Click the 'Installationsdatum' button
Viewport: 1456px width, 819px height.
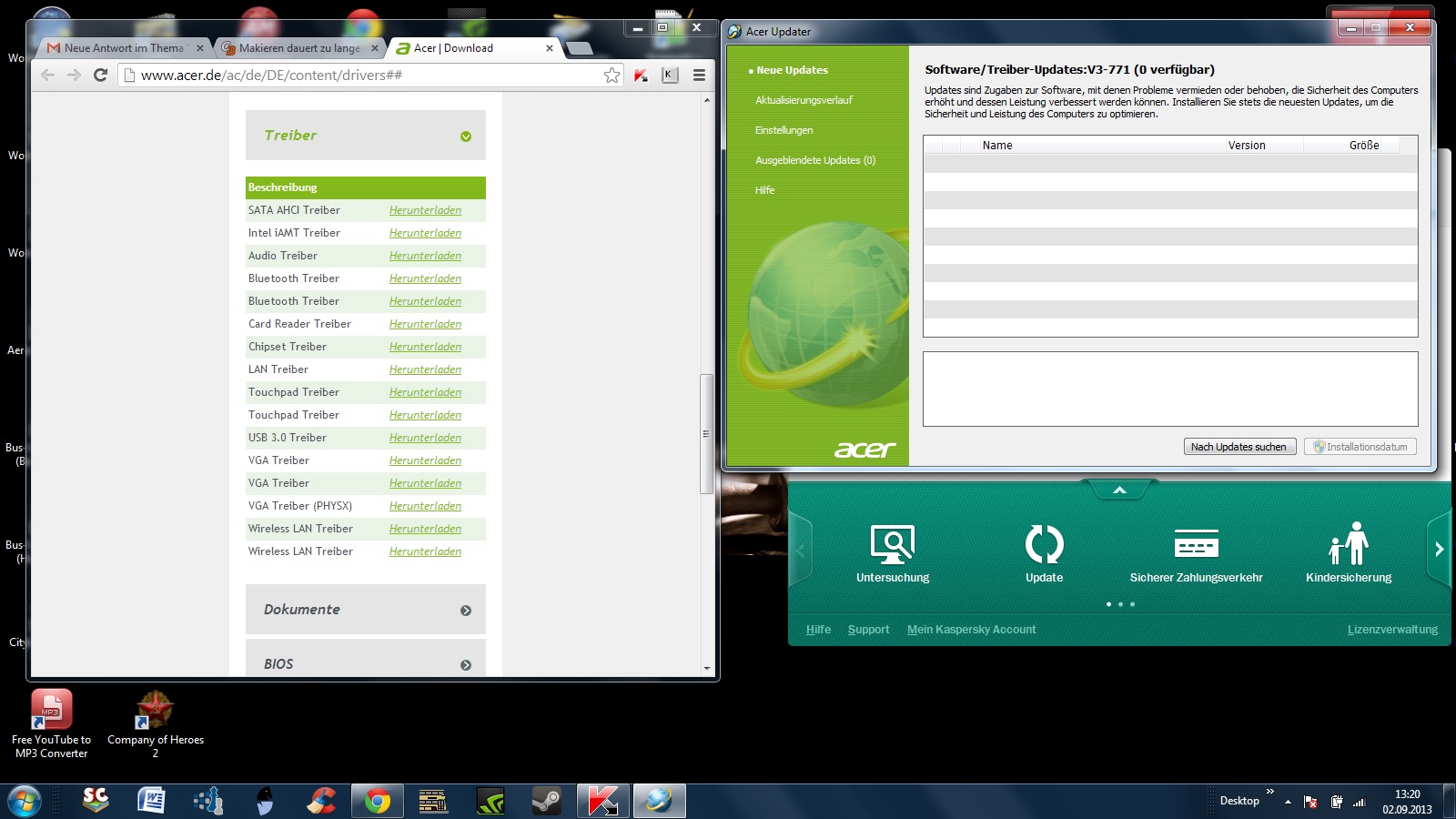pos(1360,447)
